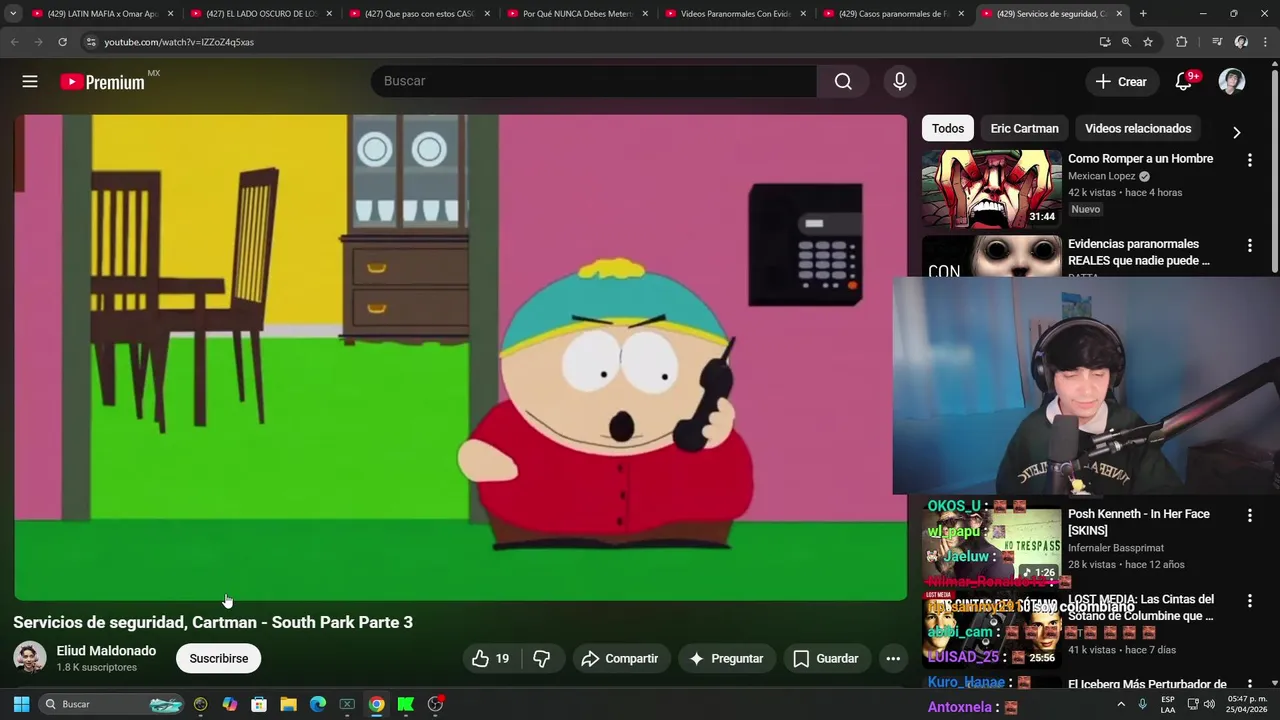
Task: Open options for LOST MEDIA Columbine video
Action: (1249, 601)
